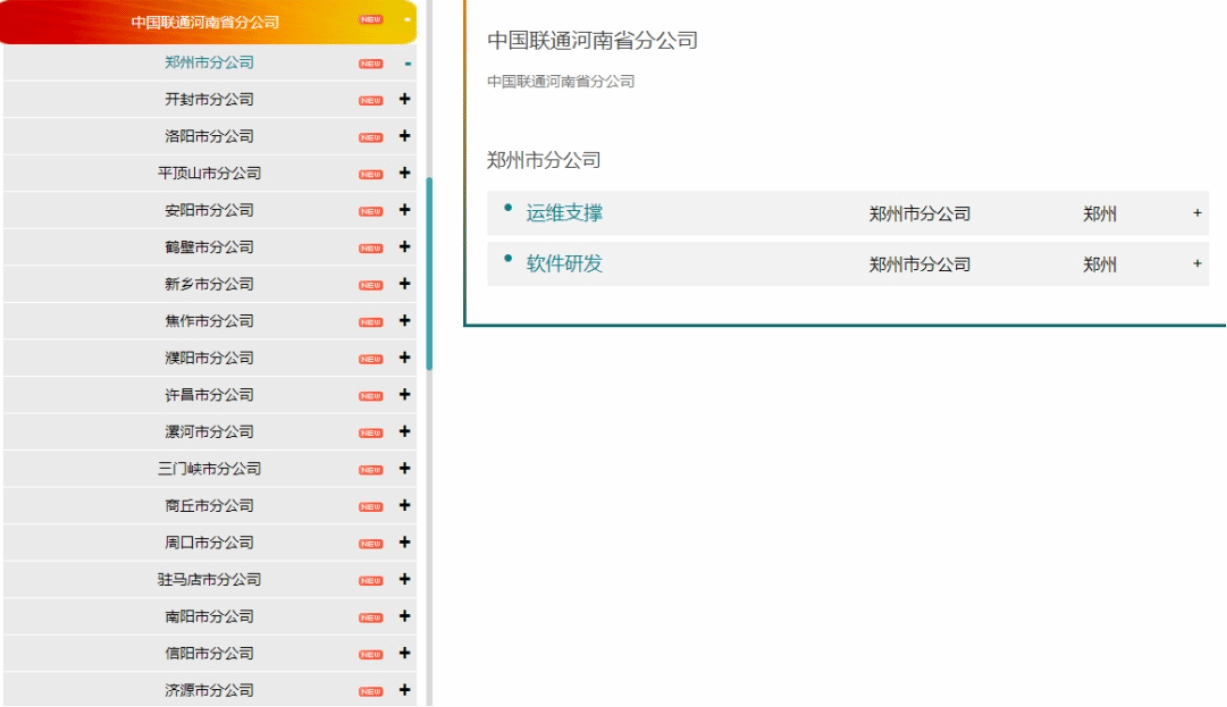
Task: Click the NEW badge on 商丘市分公司
Action: 371,508
